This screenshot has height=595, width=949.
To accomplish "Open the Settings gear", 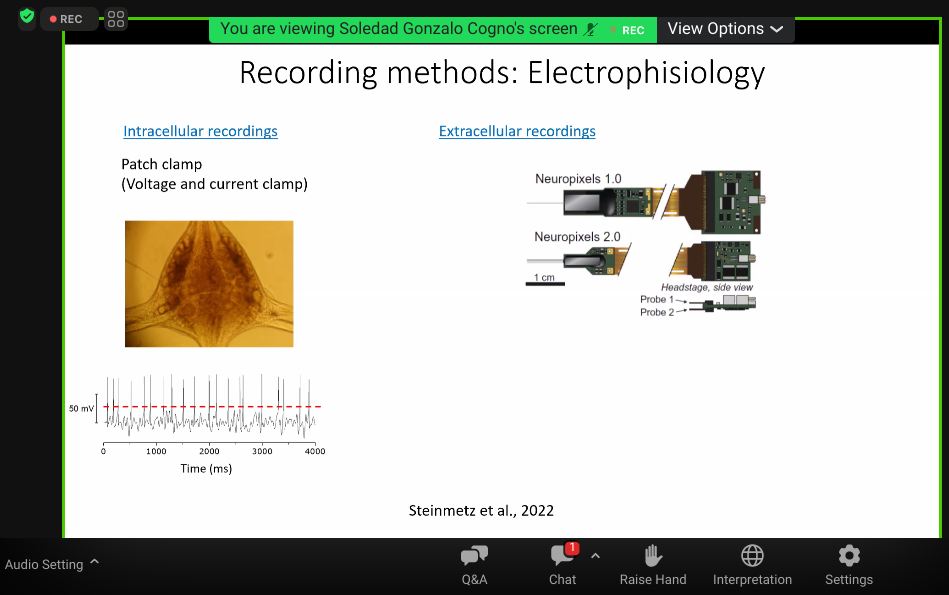I will click(848, 565).
